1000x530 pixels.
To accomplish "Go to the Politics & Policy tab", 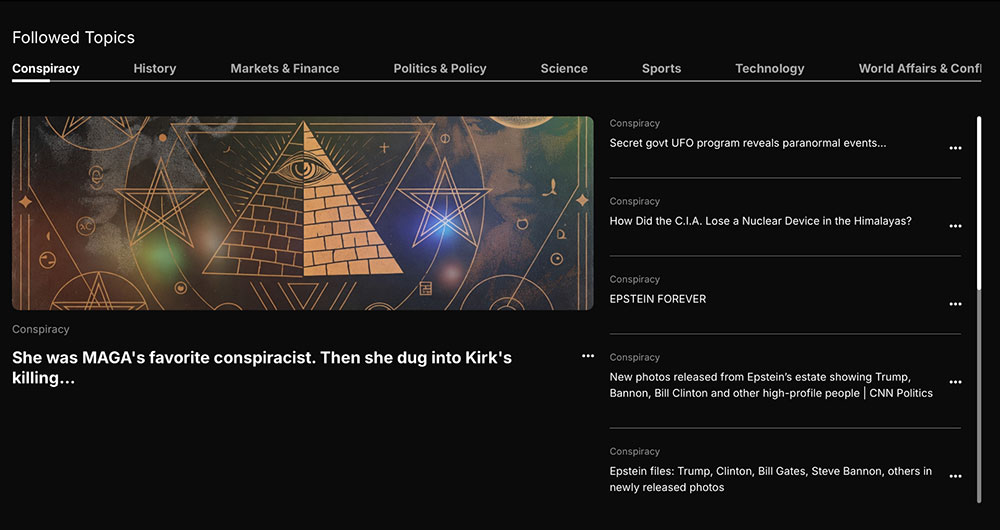I will (440, 68).
